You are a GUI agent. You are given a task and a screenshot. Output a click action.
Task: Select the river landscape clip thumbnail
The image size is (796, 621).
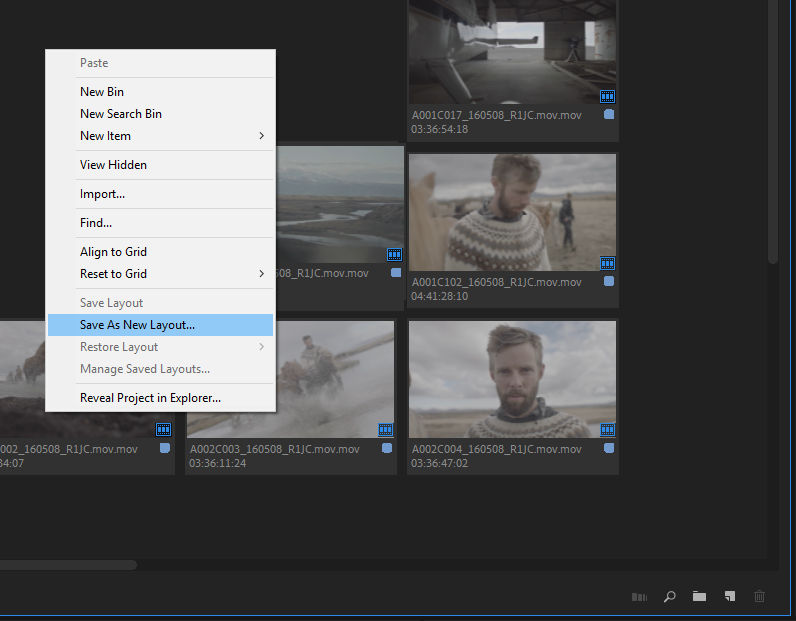coord(340,204)
